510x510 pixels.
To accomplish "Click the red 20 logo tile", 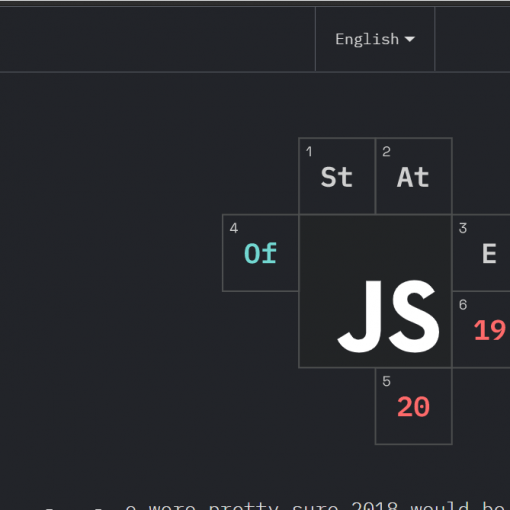I will pos(414,406).
